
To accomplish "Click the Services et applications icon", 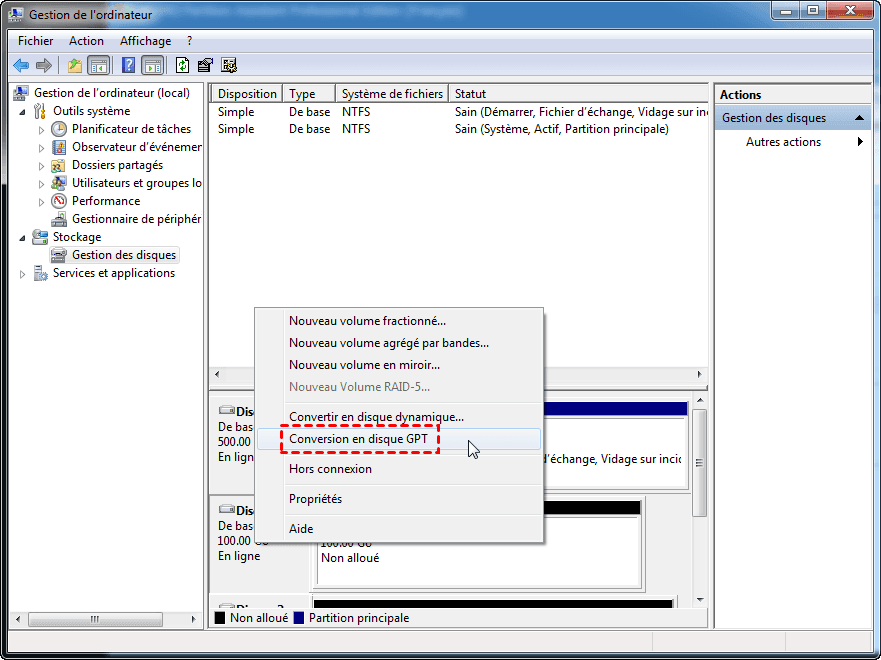I will 40,274.
